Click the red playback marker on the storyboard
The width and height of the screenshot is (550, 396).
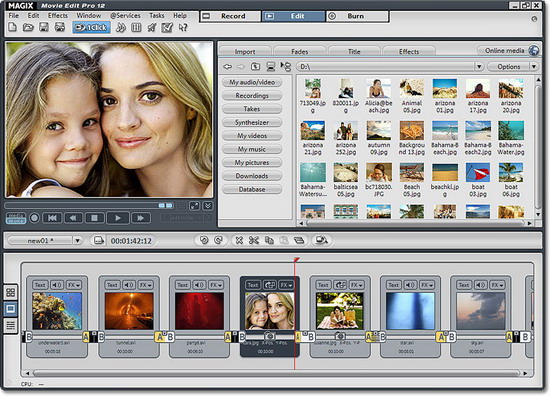[x=296, y=260]
